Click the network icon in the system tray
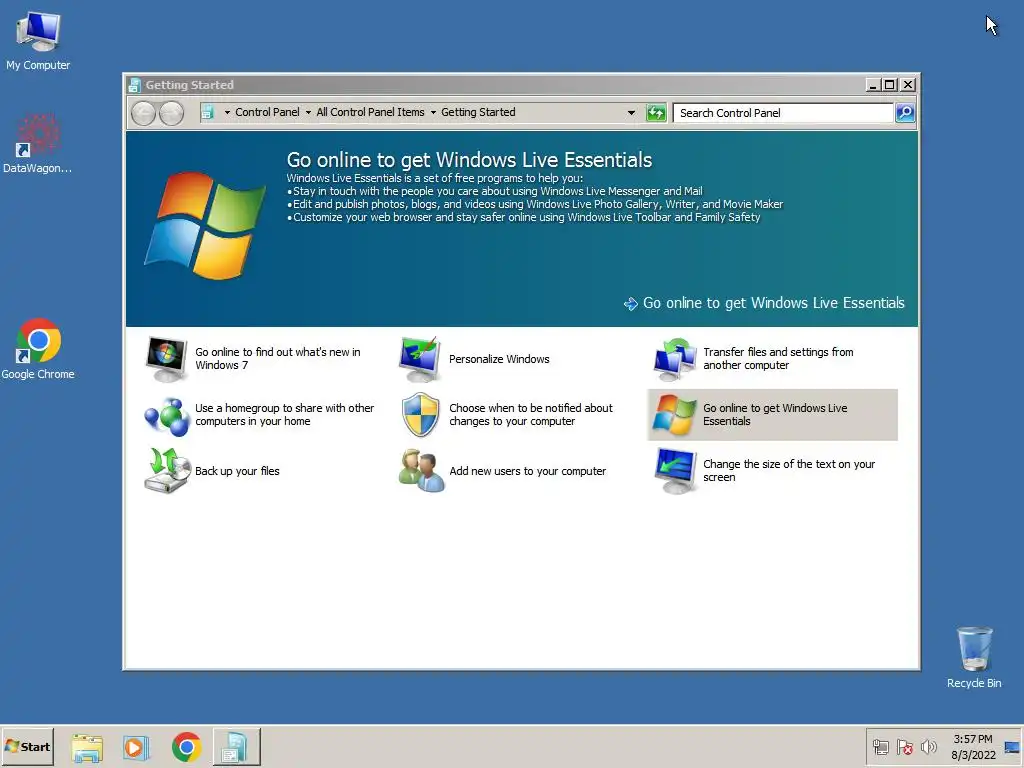 coord(881,747)
